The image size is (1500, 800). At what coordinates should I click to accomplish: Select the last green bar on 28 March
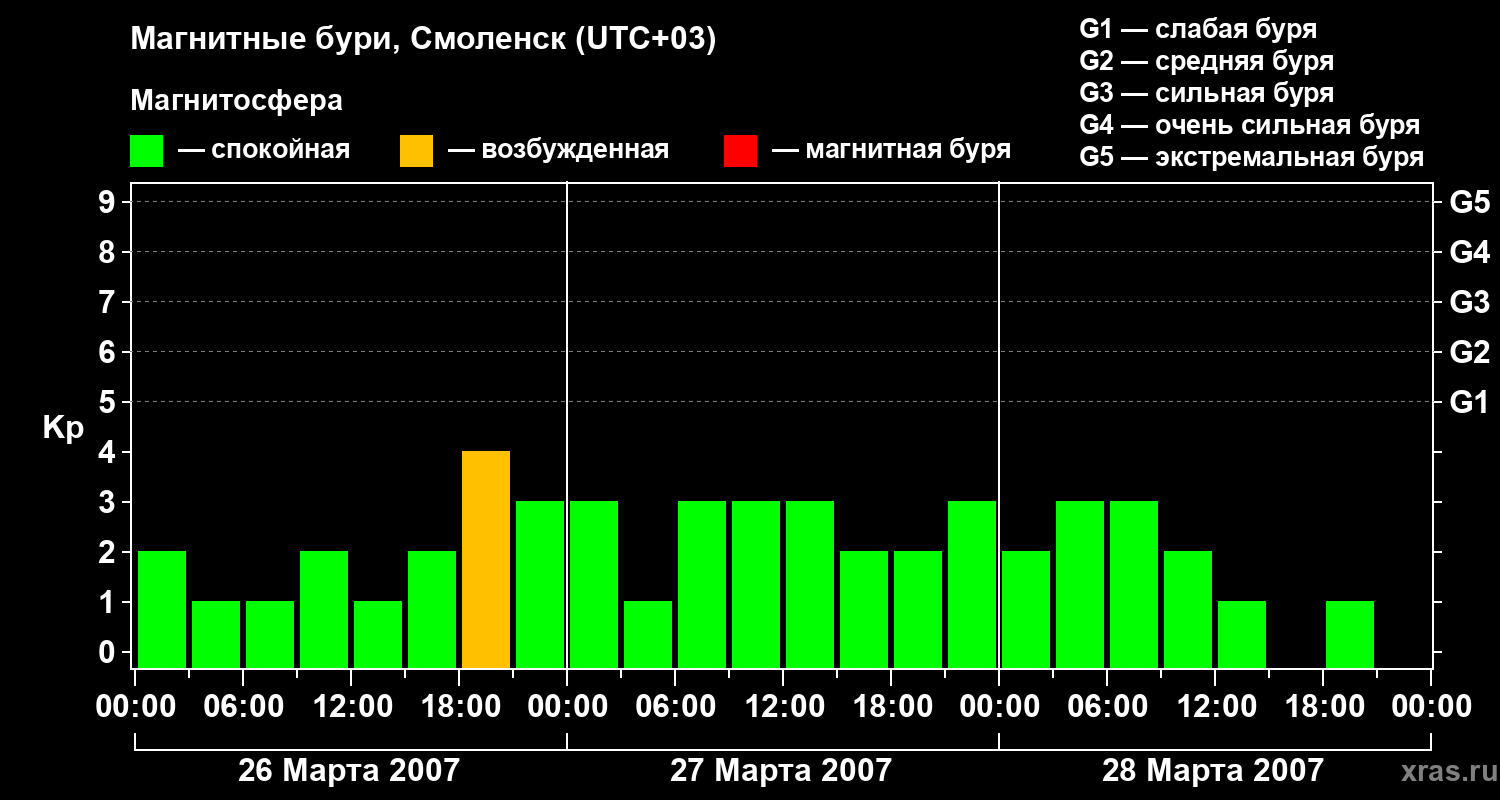tap(1350, 635)
